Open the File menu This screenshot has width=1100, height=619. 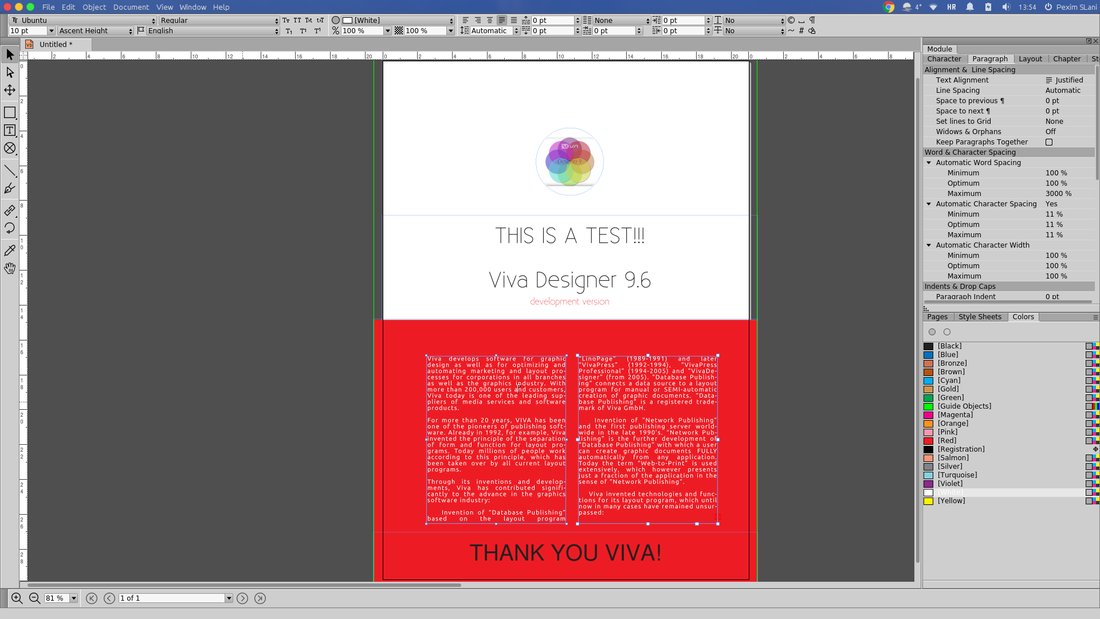point(48,7)
